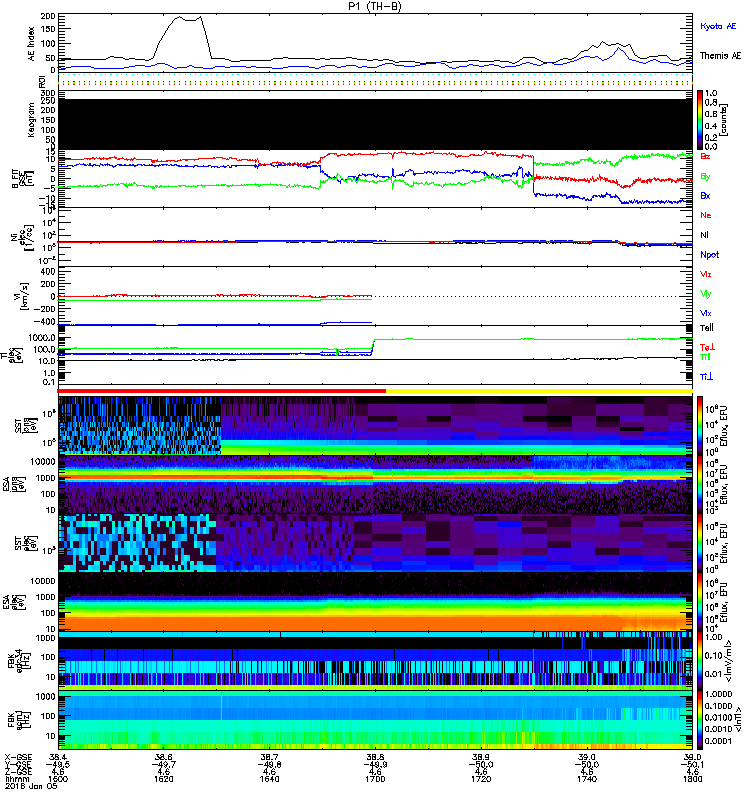The width and height of the screenshot is (750, 800).
Task: Click the 1800 time tick label
Action: (x=692, y=779)
